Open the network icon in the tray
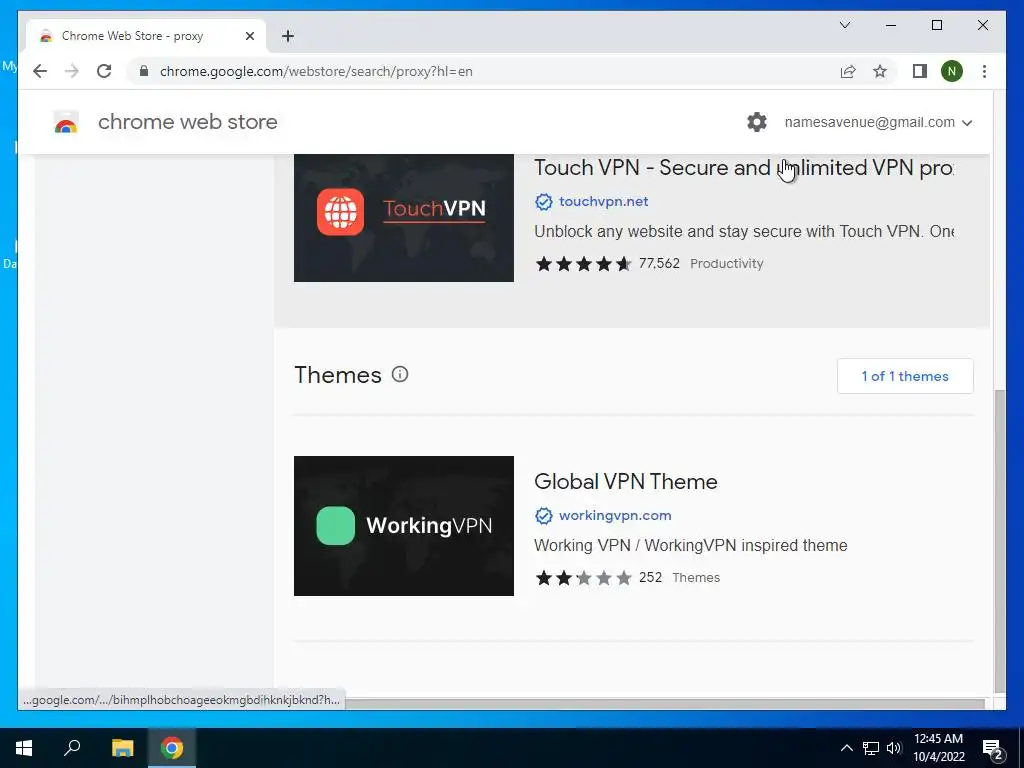The image size is (1024, 768). tap(871, 748)
